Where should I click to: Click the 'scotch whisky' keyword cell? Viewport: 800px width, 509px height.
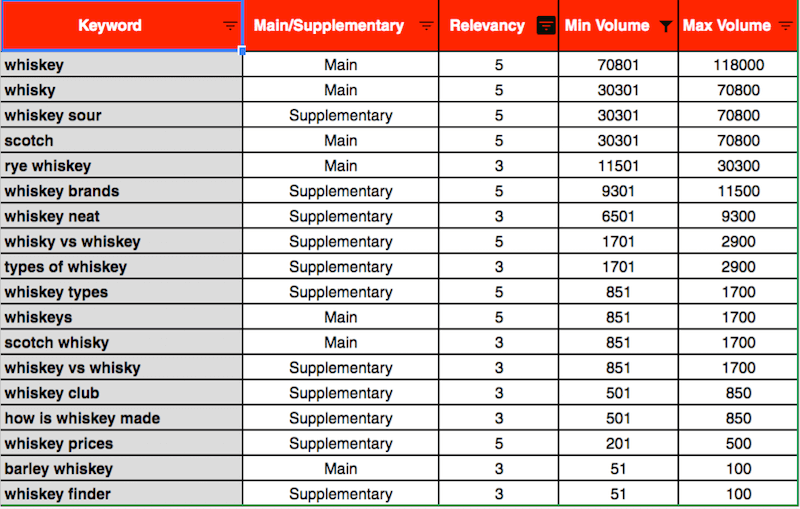point(122,342)
